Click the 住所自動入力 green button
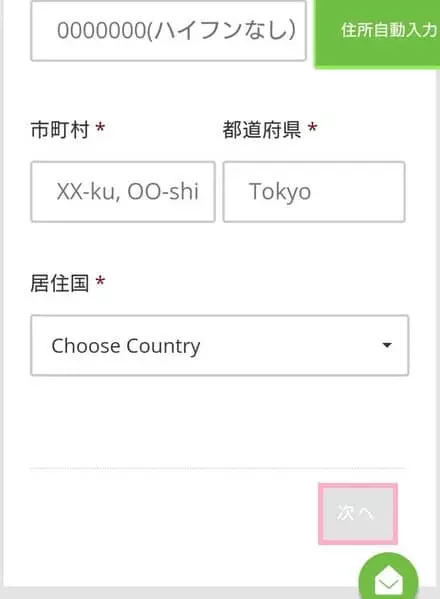This screenshot has width=440, height=599. click(x=377, y=34)
